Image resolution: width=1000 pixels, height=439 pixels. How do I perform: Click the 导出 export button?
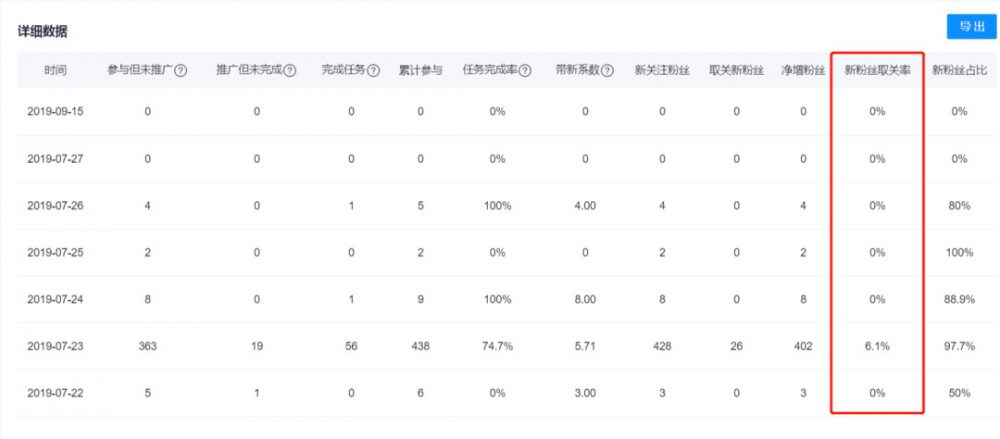click(x=971, y=27)
